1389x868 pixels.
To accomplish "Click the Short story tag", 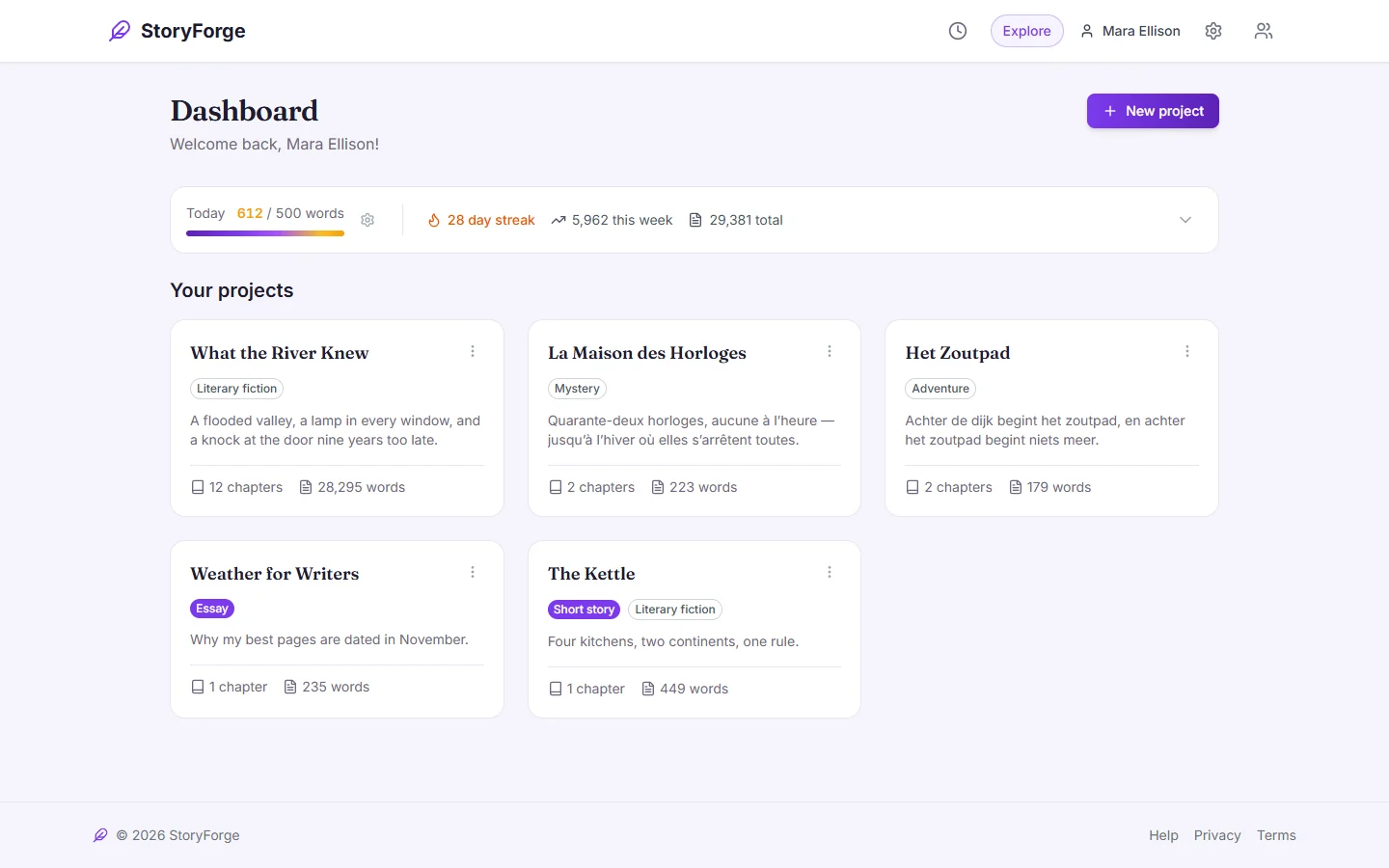I will (x=584, y=610).
